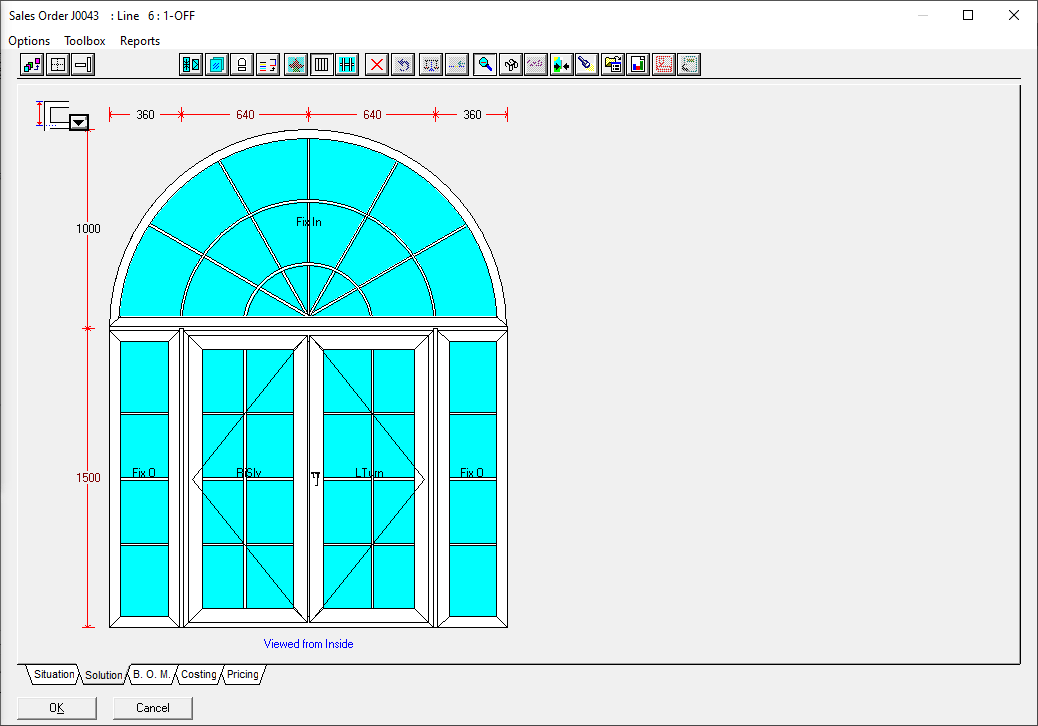Click the undo arrow toolbar icon
Image resolution: width=1038 pixels, height=726 pixels.
point(403,65)
